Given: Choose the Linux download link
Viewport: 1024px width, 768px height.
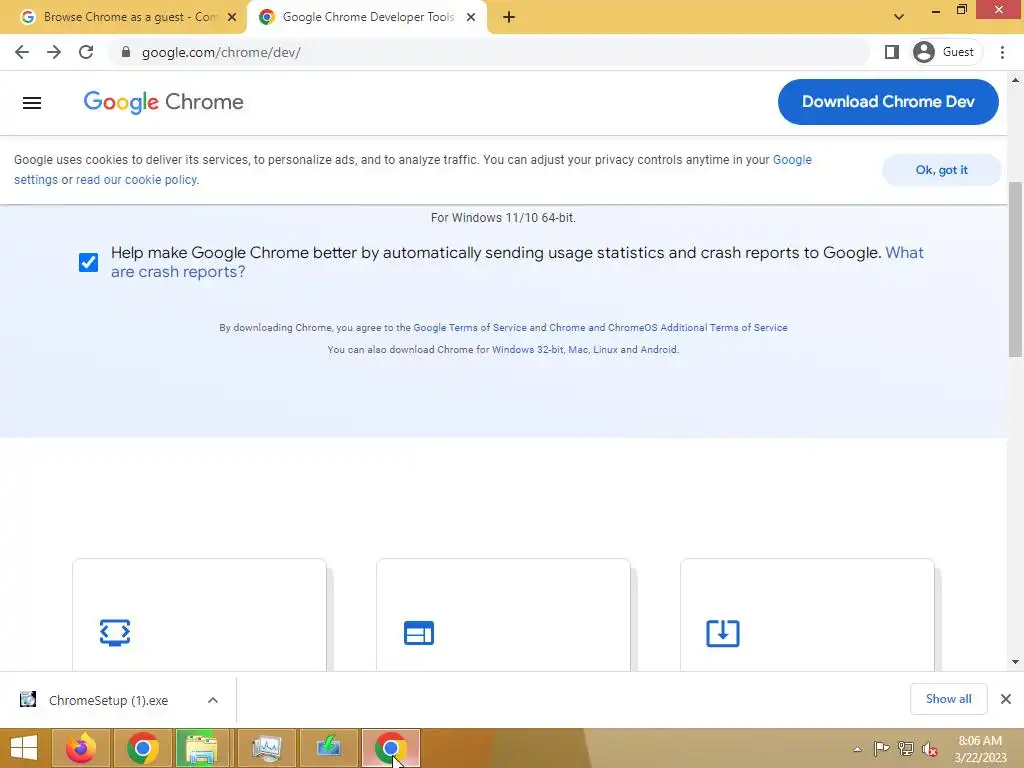Looking at the screenshot, I should click(605, 350).
